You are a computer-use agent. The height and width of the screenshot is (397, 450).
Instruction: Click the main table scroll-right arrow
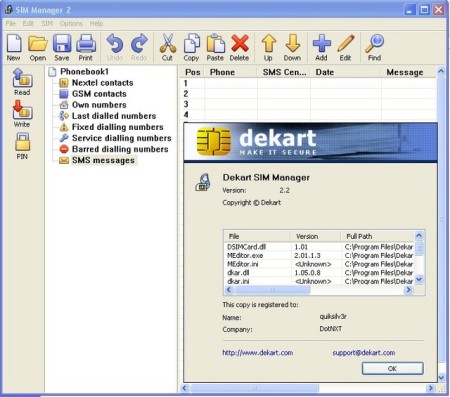click(x=431, y=388)
